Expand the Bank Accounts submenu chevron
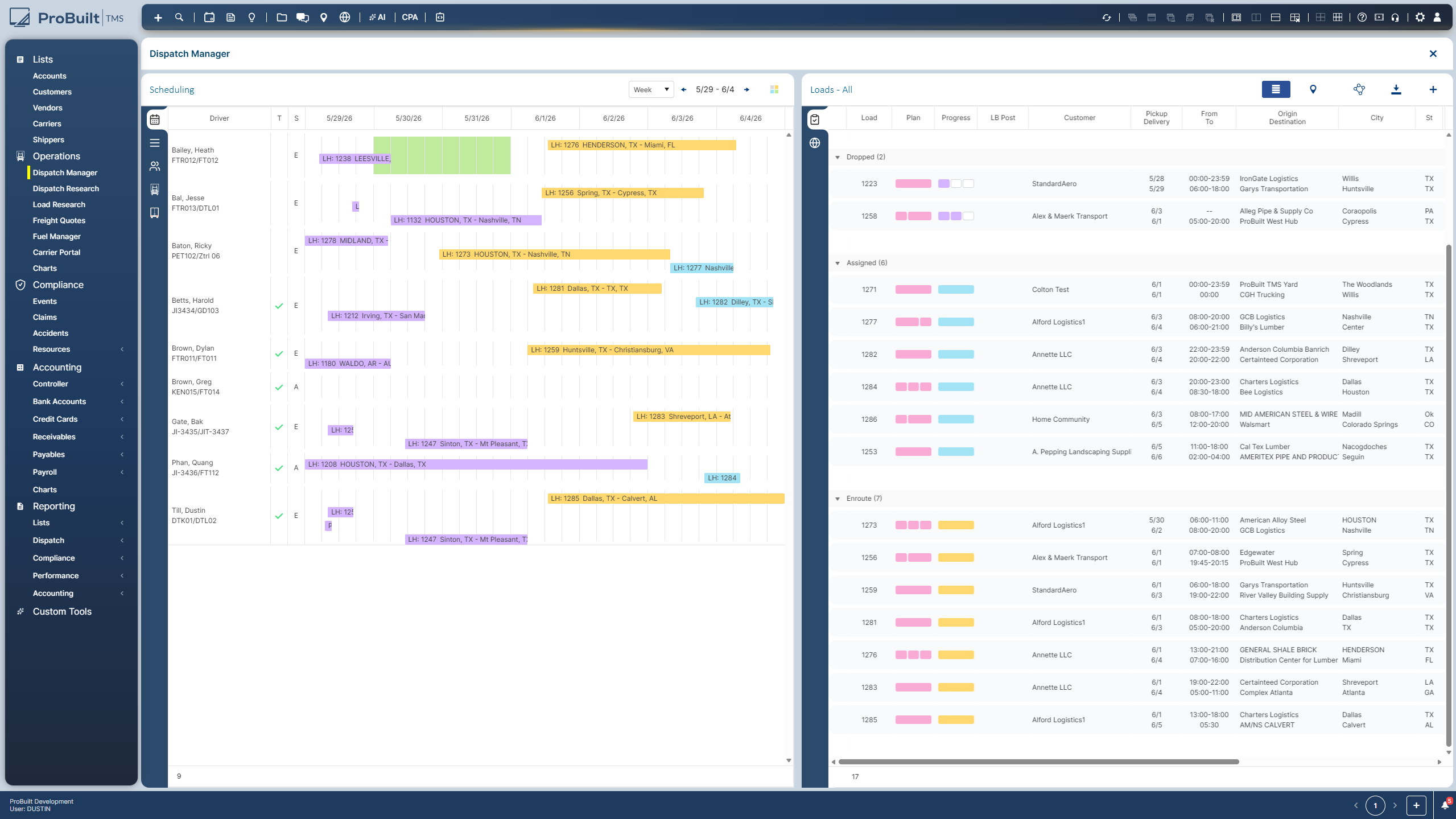Viewport: 1456px width, 819px height. [122, 402]
